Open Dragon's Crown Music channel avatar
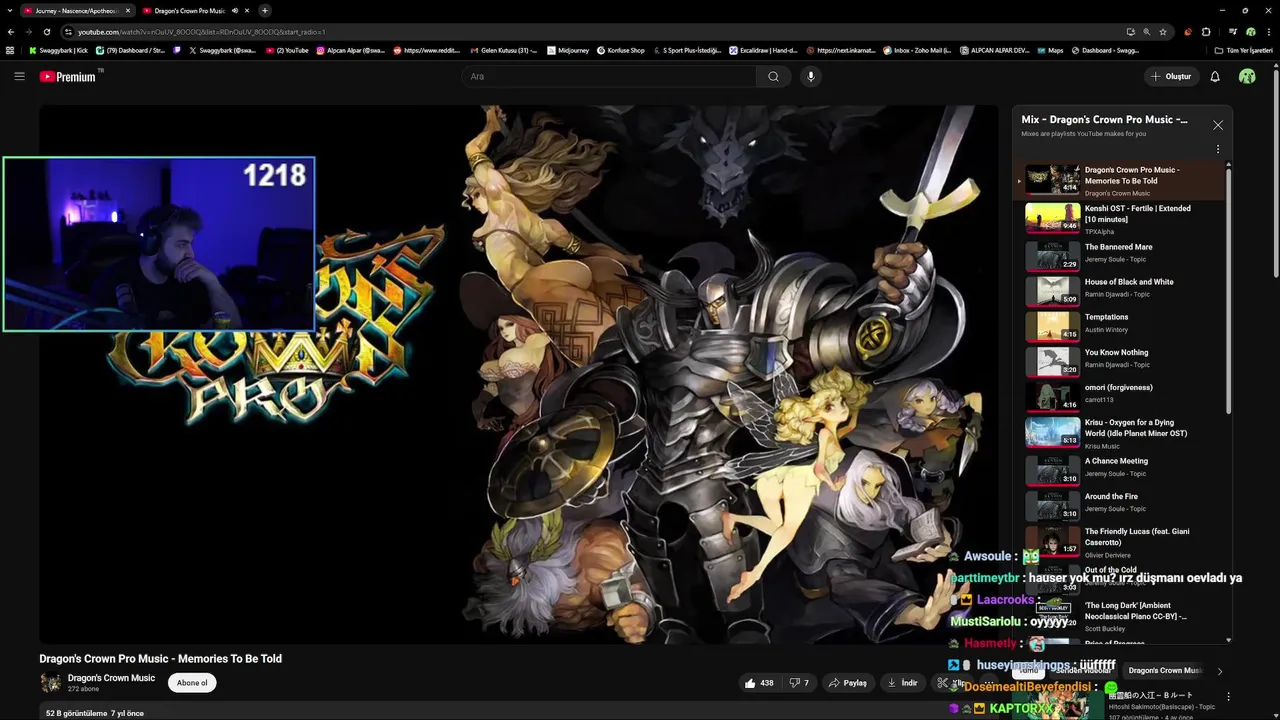1280x720 pixels. tap(50, 683)
